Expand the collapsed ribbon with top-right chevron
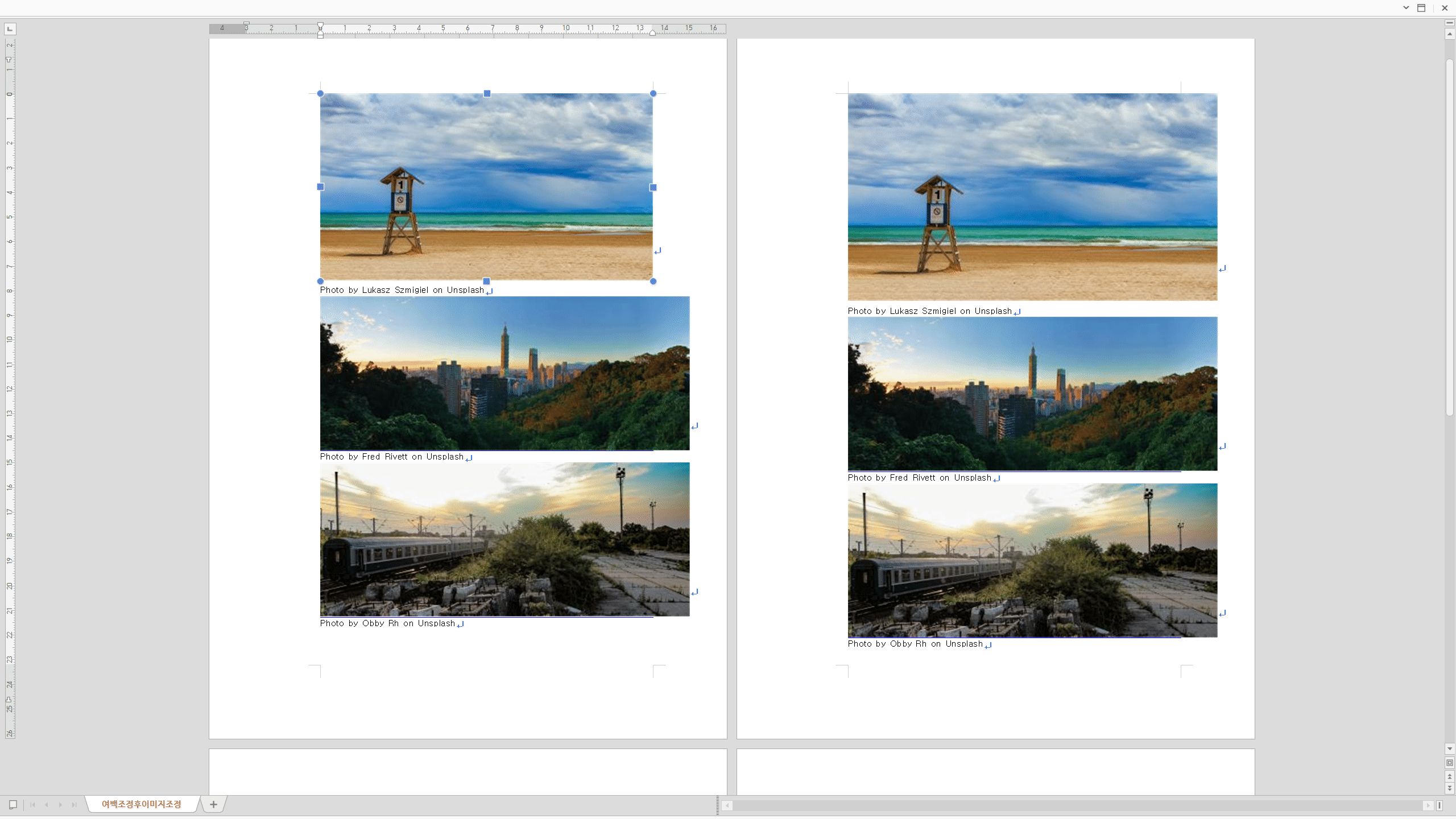The height and width of the screenshot is (819, 1456). click(1406, 8)
